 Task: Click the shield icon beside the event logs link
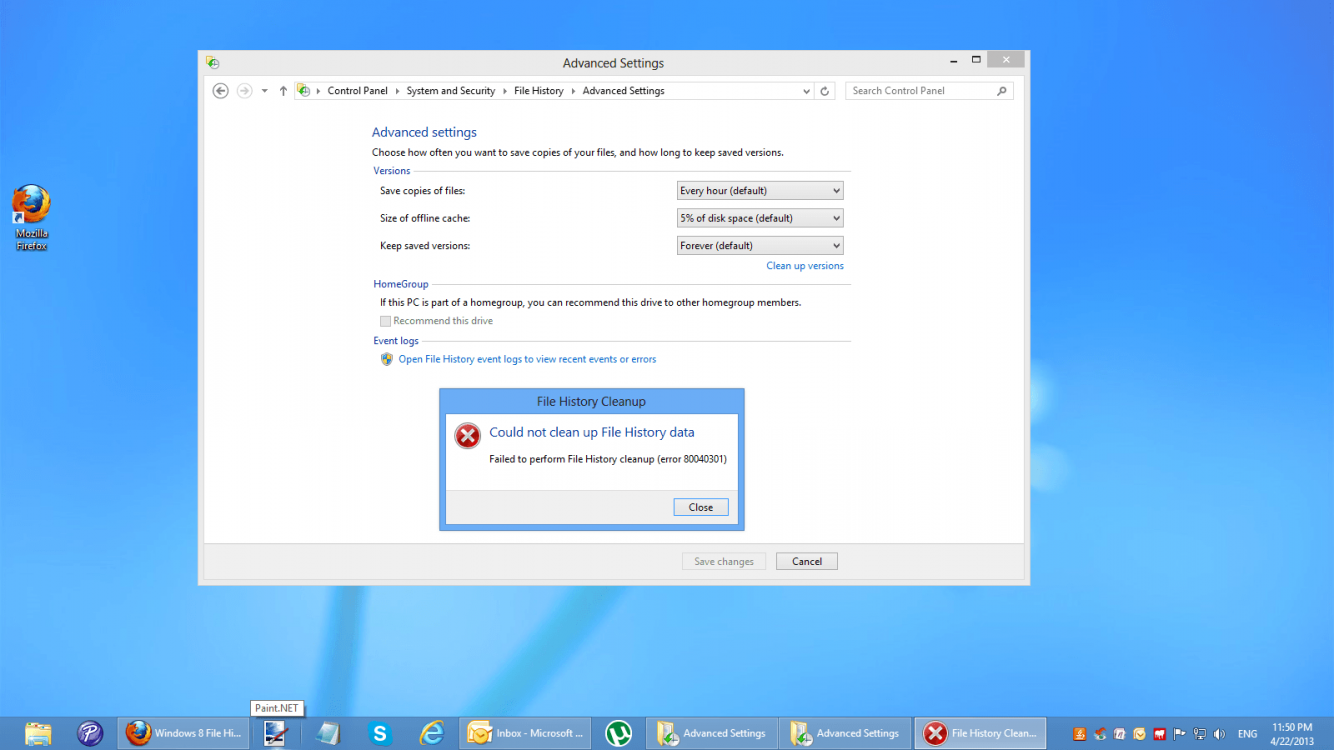tap(387, 359)
